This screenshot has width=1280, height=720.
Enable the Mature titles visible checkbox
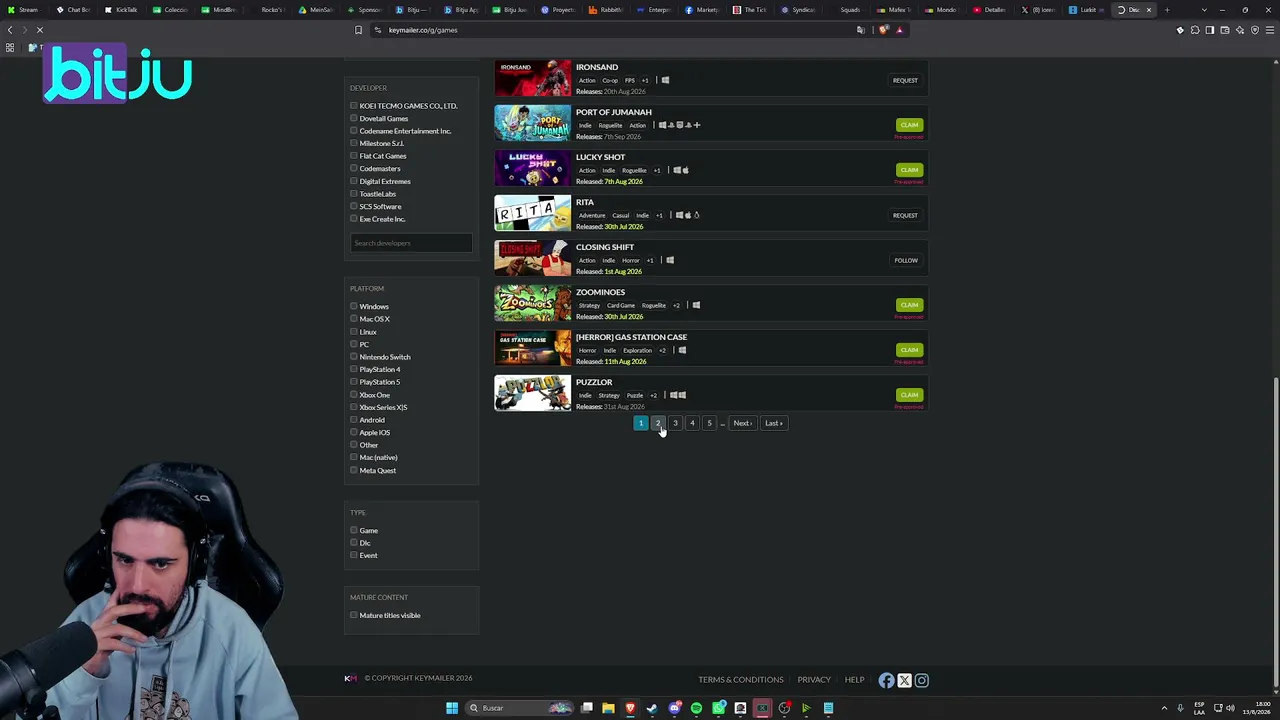coord(354,615)
